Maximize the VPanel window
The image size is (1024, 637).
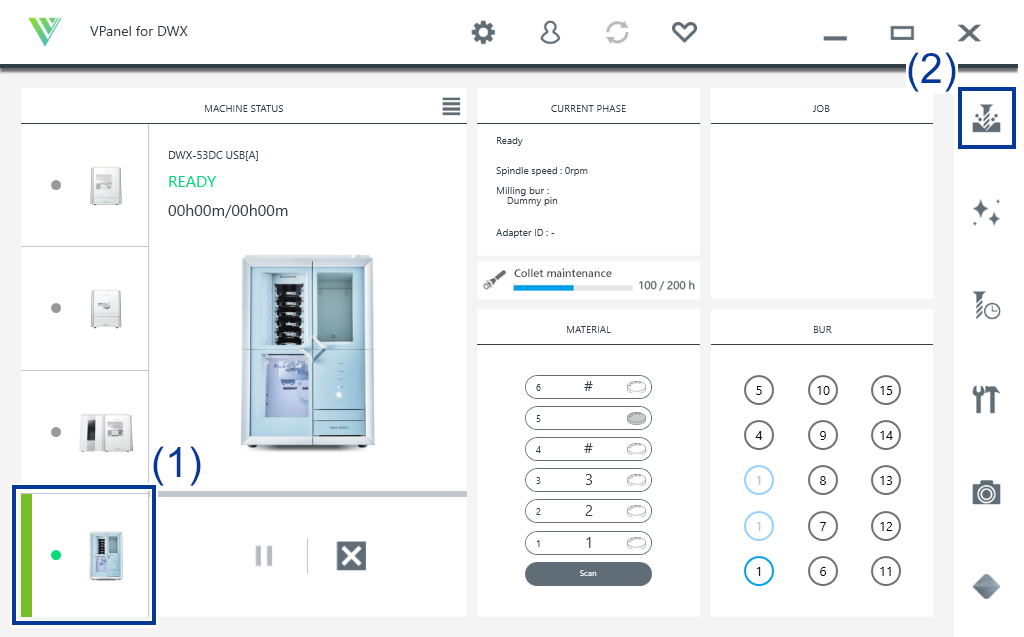pyautogui.click(x=903, y=33)
